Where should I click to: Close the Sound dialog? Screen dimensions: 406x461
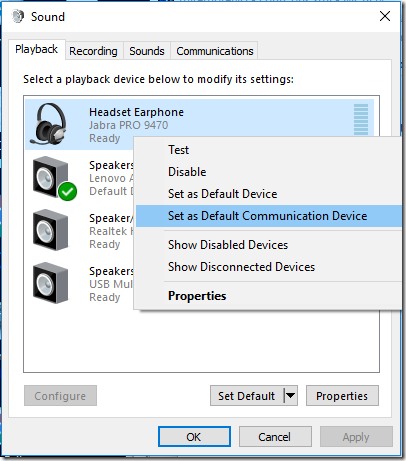point(385,16)
